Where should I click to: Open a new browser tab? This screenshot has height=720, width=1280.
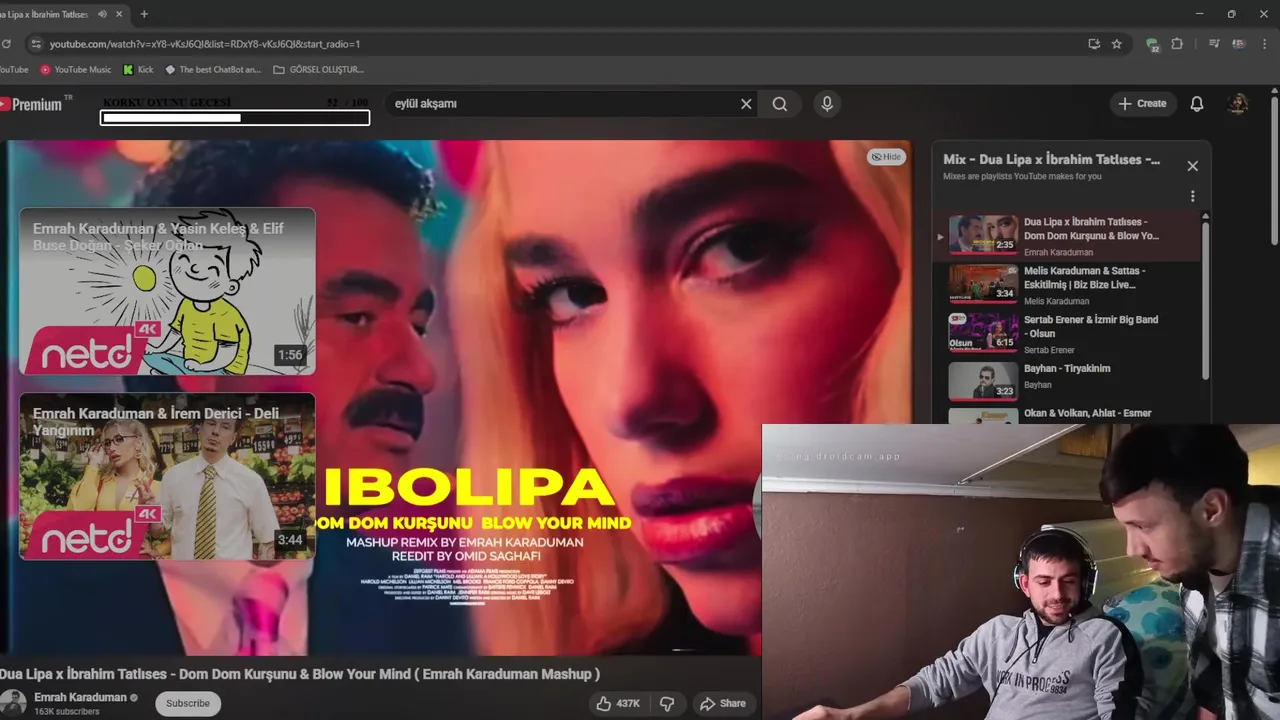(144, 14)
